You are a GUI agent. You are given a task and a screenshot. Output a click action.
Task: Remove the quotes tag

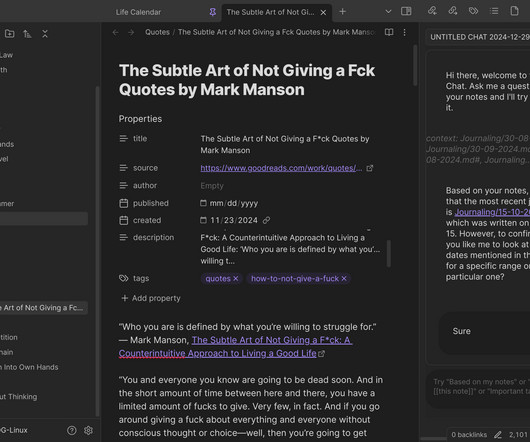236,278
